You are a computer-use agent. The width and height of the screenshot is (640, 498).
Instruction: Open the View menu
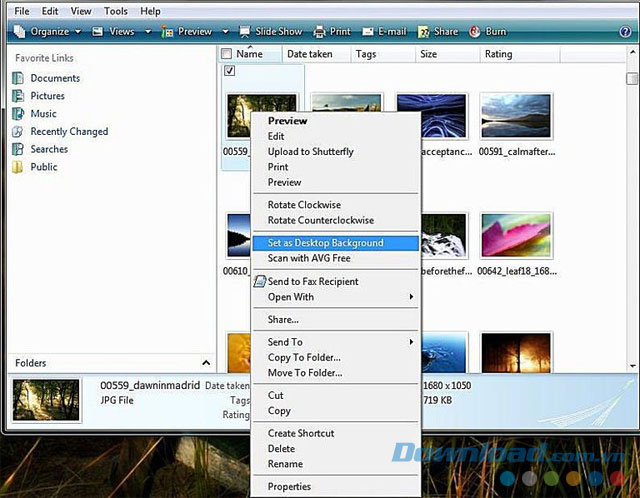point(81,11)
